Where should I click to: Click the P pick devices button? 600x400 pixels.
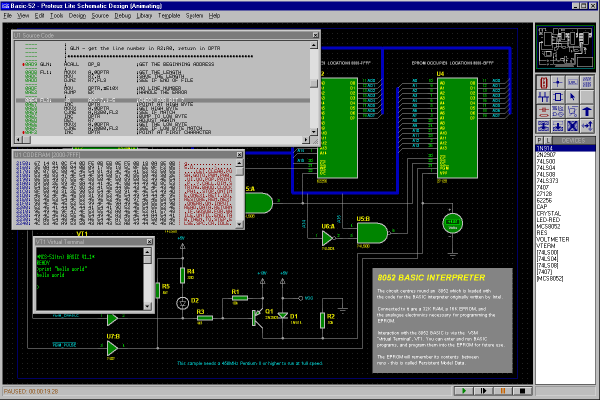pos(540,140)
